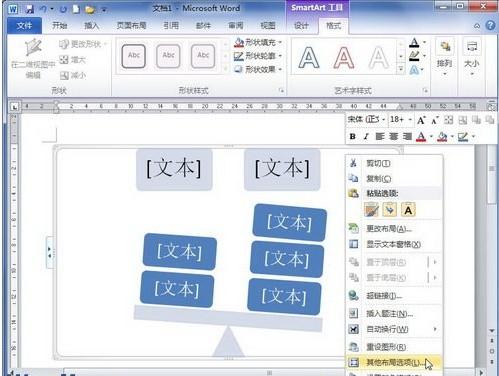Minimize the ribbon caret icon
The image size is (499, 376).
coord(477,26)
